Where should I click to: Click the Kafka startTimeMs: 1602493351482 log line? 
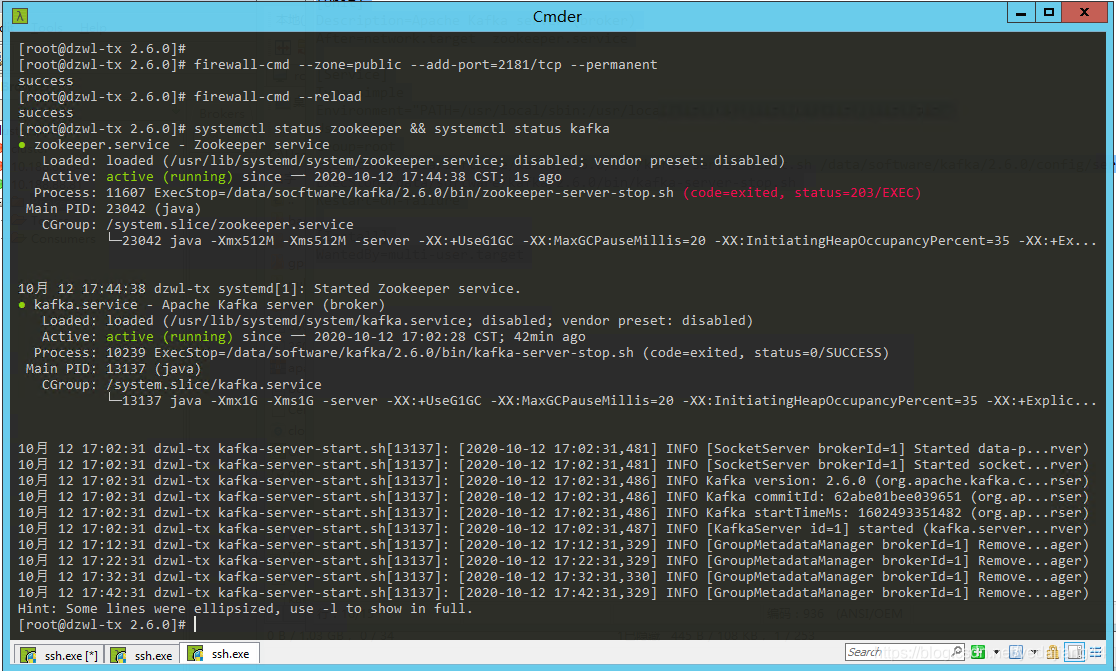pos(553,513)
